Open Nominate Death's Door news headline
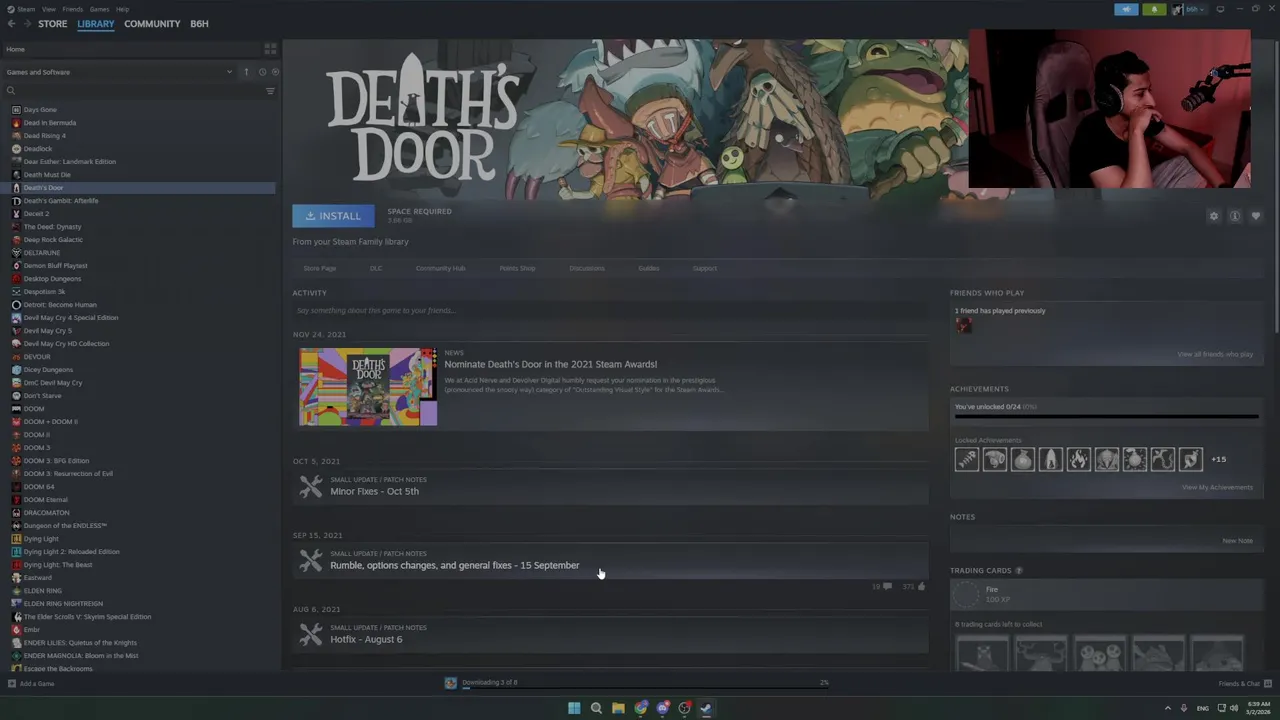This screenshot has height=720, width=1280. [550, 364]
